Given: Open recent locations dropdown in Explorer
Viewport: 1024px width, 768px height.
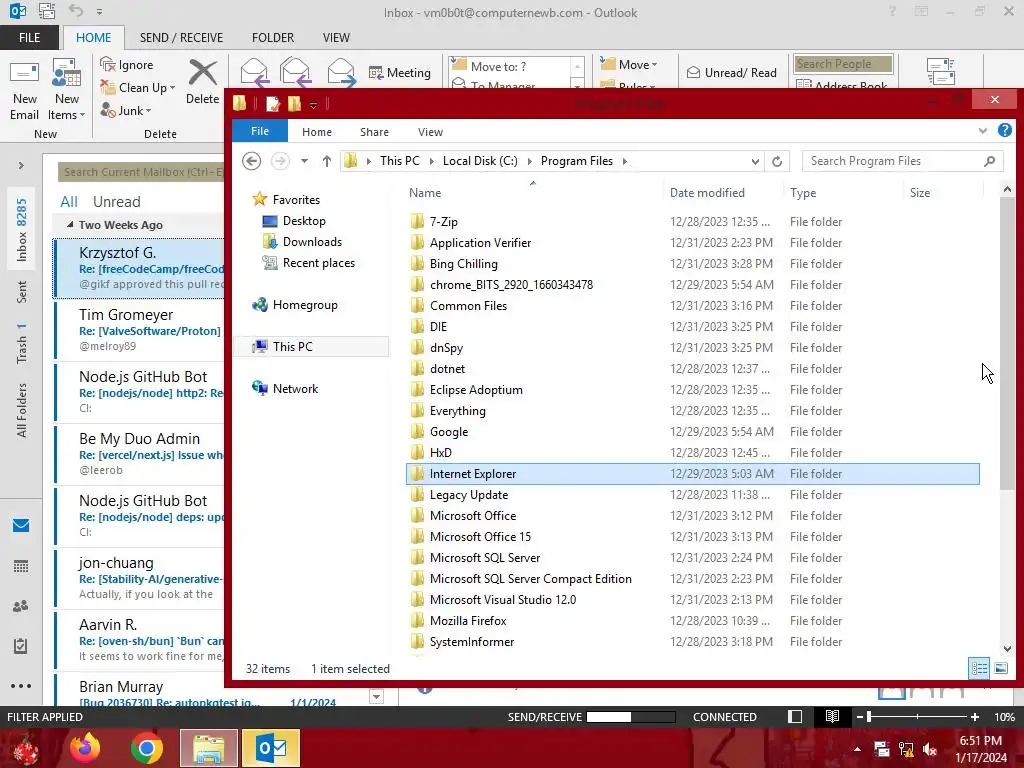Looking at the screenshot, I should [x=304, y=161].
